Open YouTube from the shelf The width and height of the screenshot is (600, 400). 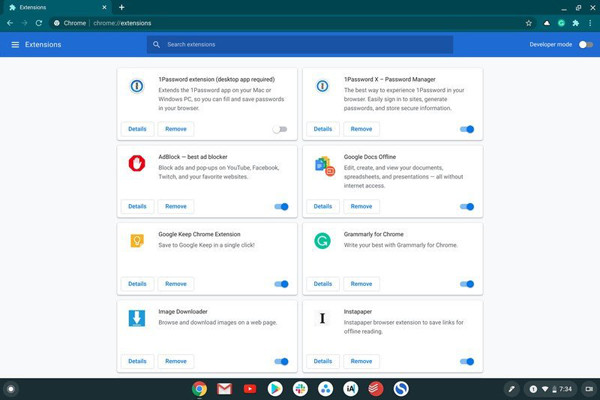(250, 389)
